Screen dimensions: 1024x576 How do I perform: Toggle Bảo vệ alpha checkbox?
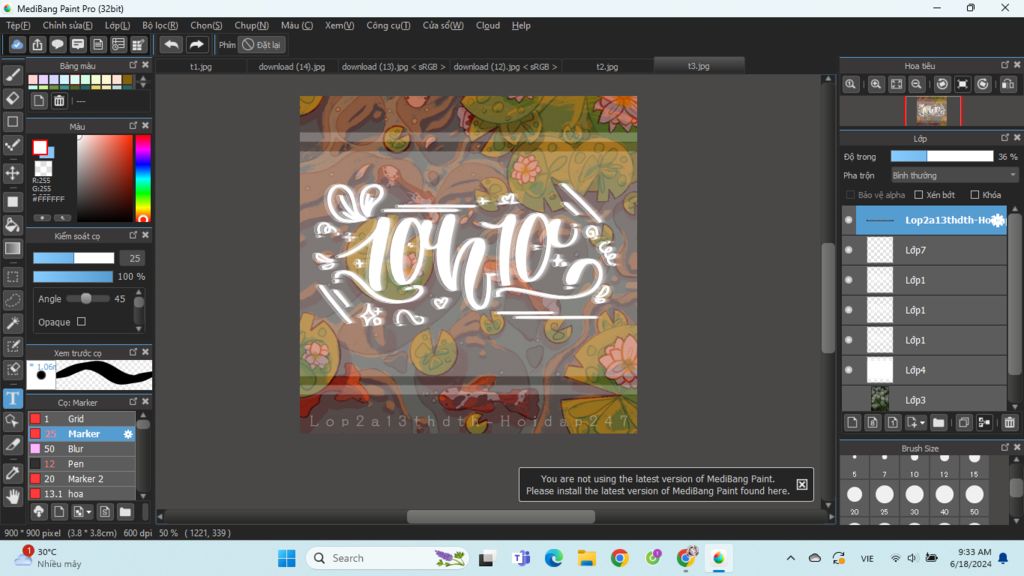point(850,195)
